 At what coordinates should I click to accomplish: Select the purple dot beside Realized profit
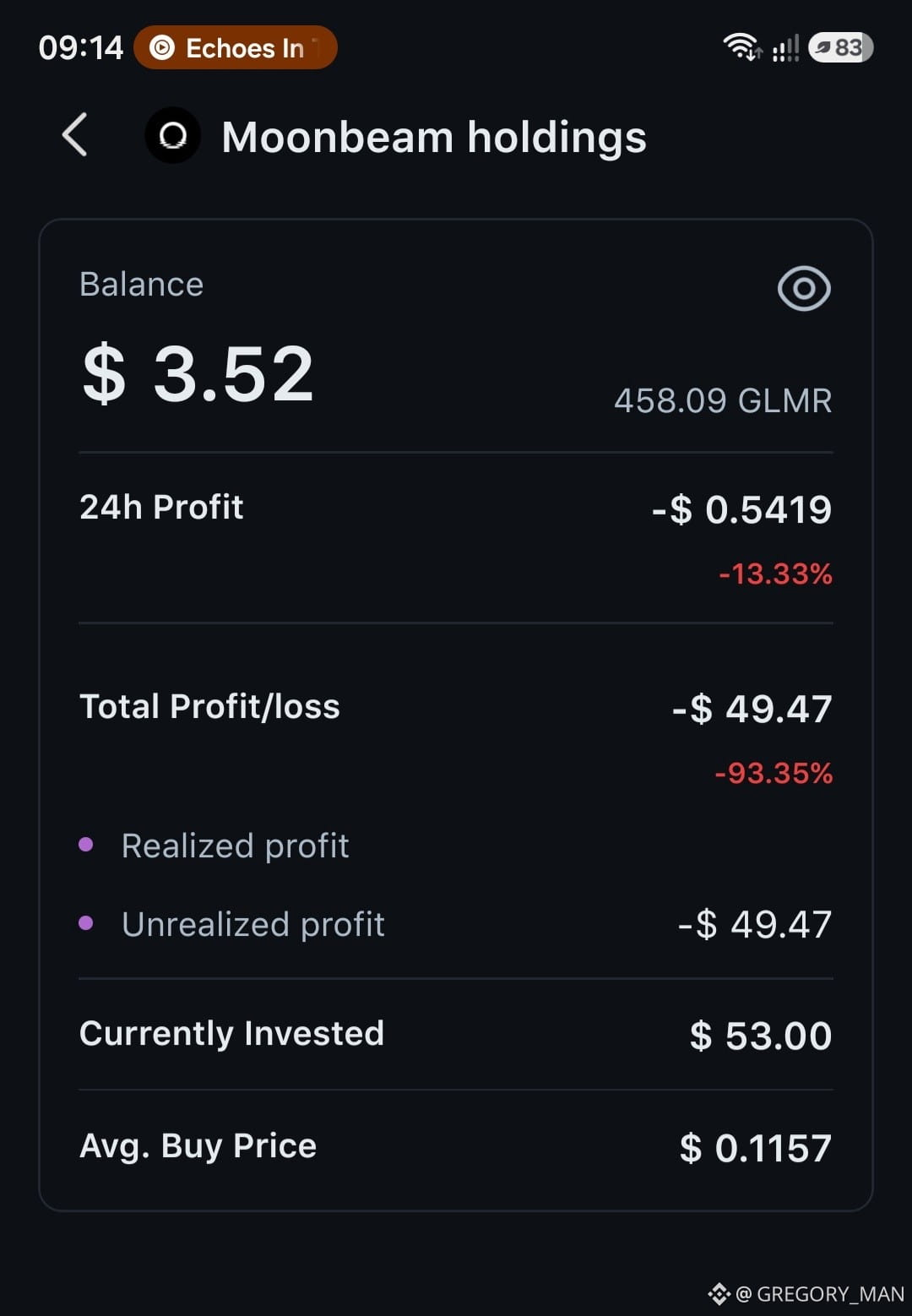pyautogui.click(x=86, y=844)
